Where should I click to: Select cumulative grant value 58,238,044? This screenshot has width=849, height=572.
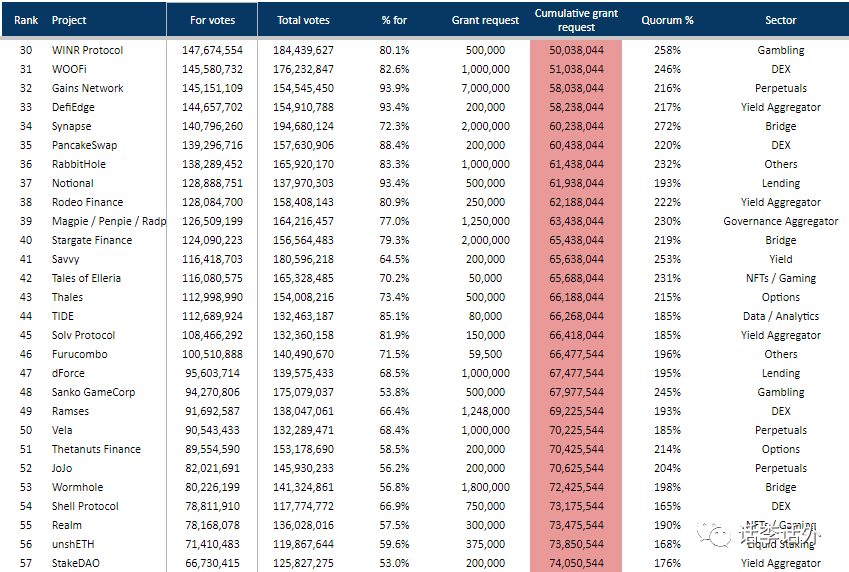[576, 107]
